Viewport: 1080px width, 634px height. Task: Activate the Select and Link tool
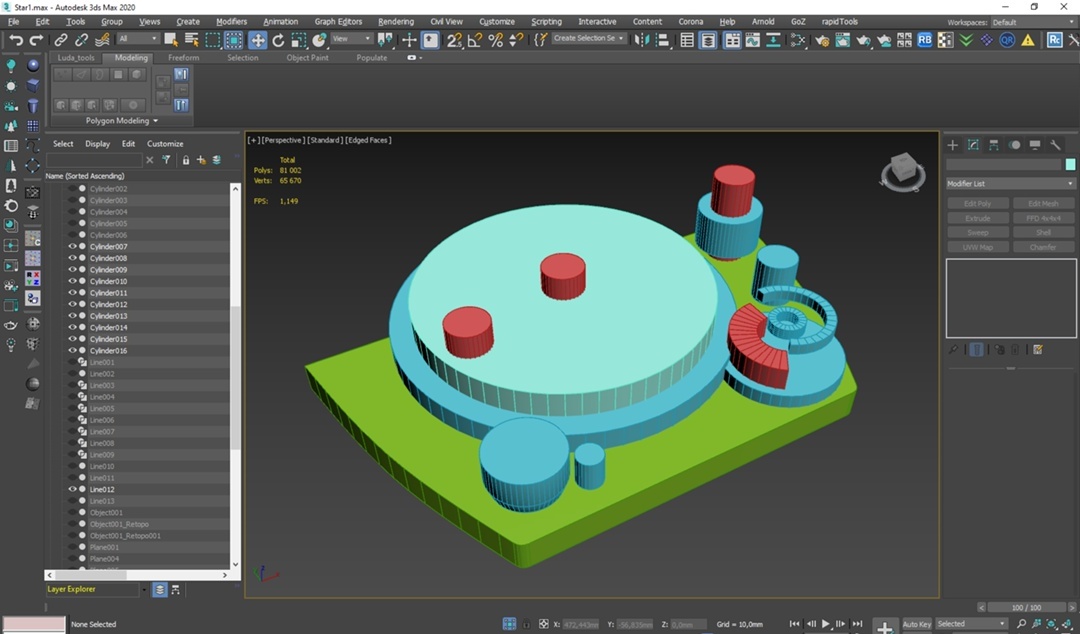tap(61, 40)
